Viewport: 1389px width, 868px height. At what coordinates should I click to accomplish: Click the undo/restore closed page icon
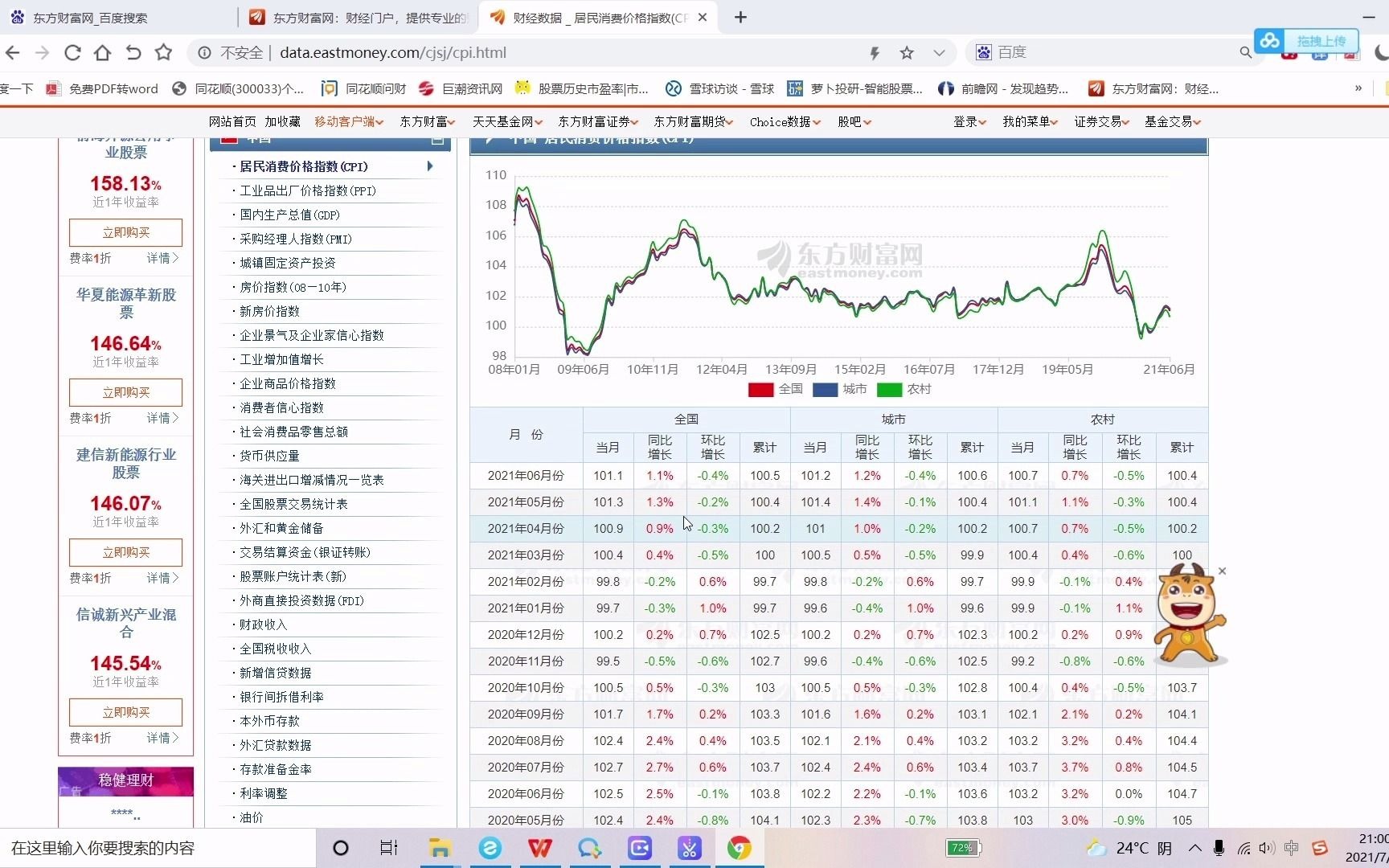click(133, 52)
